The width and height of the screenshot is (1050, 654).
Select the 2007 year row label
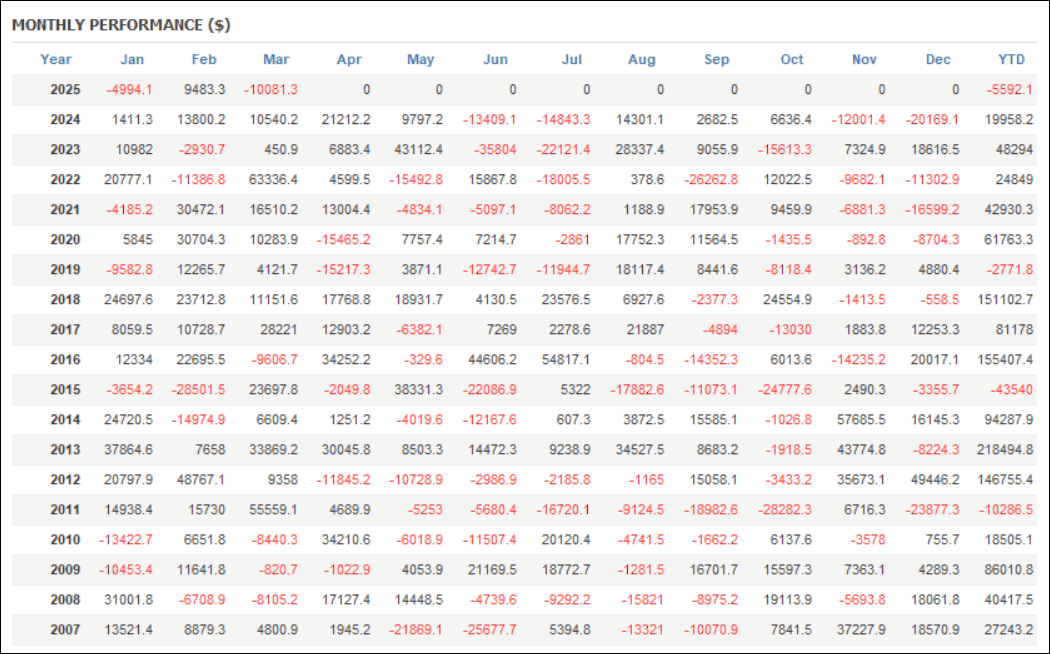[65, 630]
